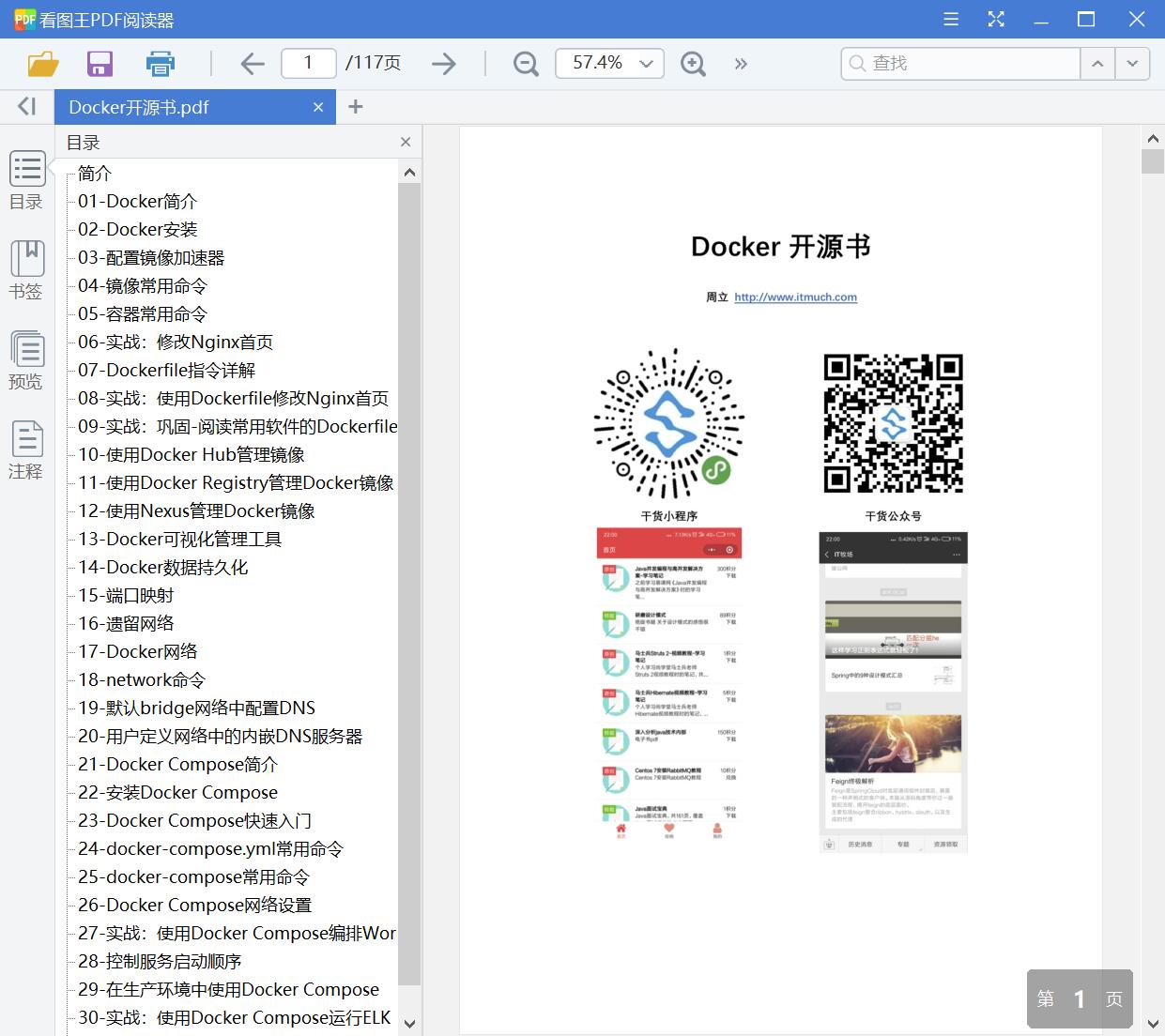Select outline entry 19-默认bridge网络中配置DNS

click(x=196, y=708)
